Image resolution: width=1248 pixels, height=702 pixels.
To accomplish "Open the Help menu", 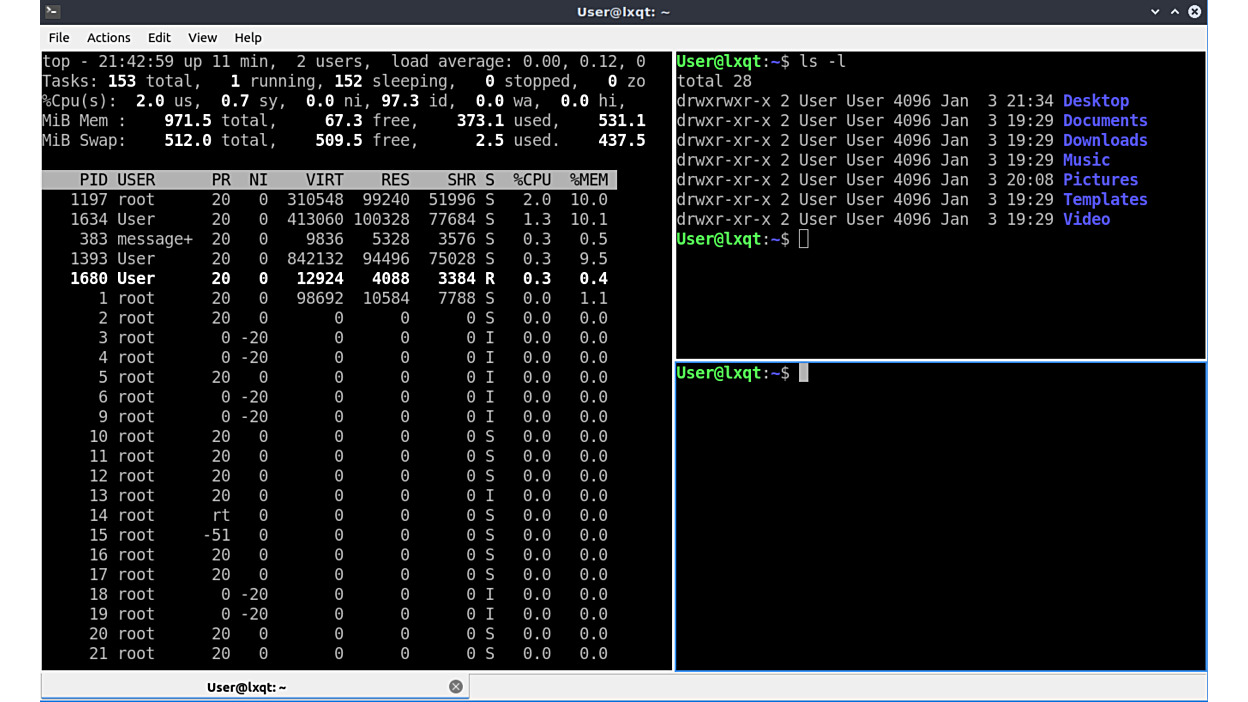I will [248, 37].
